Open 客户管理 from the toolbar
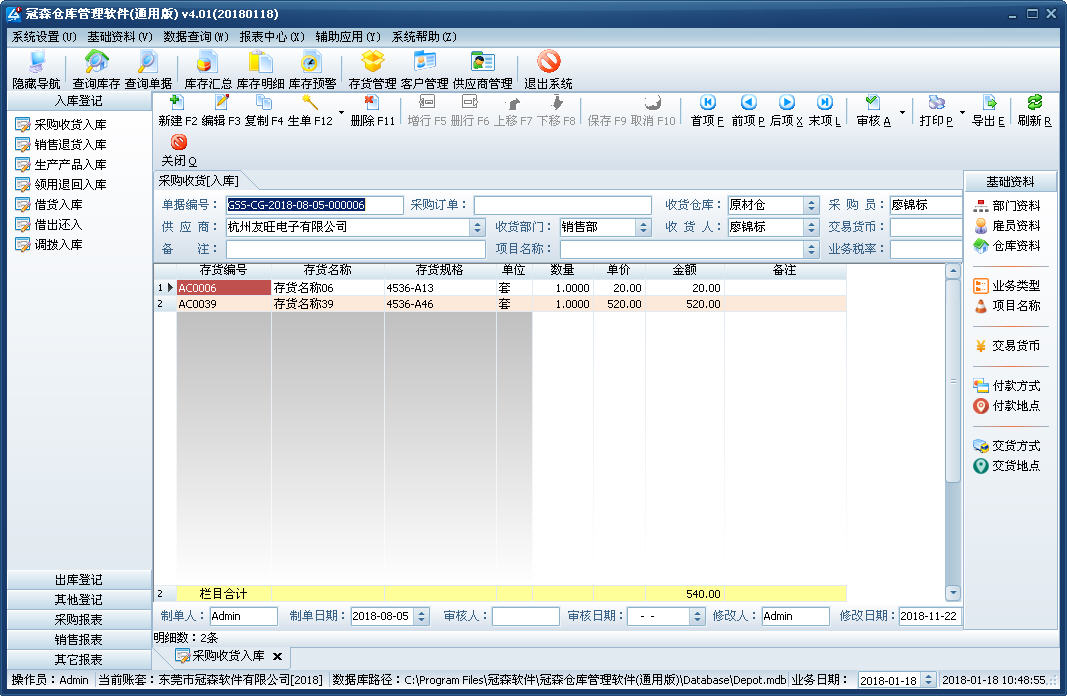 [x=424, y=70]
